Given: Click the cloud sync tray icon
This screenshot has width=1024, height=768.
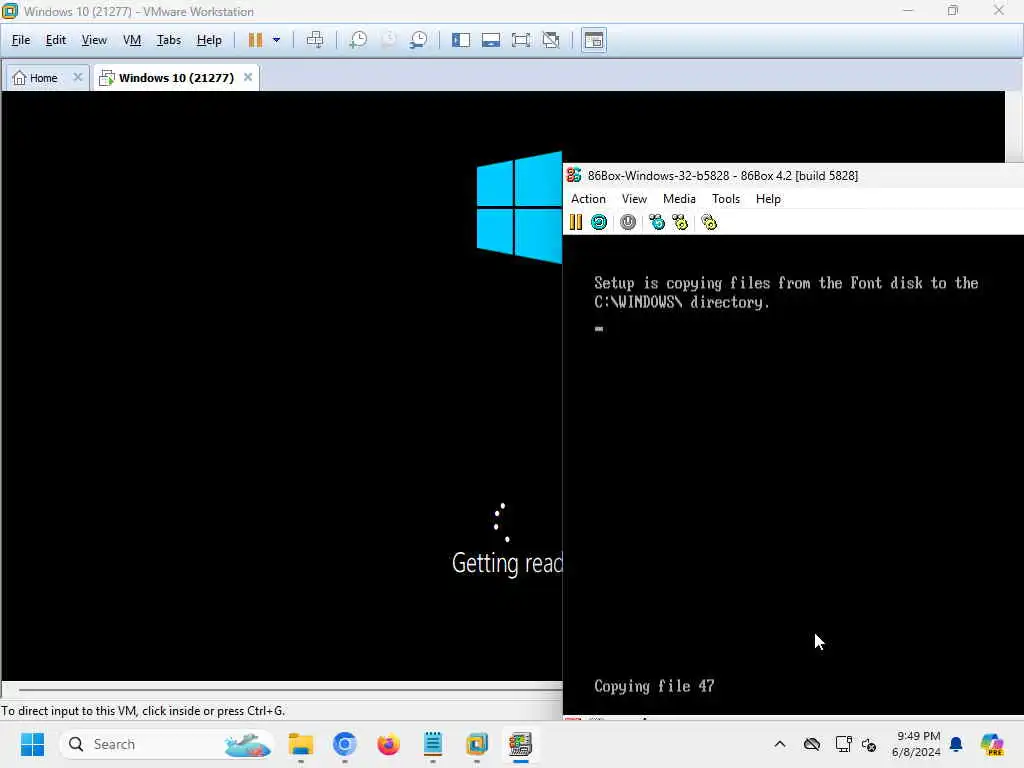Looking at the screenshot, I should coord(812,744).
